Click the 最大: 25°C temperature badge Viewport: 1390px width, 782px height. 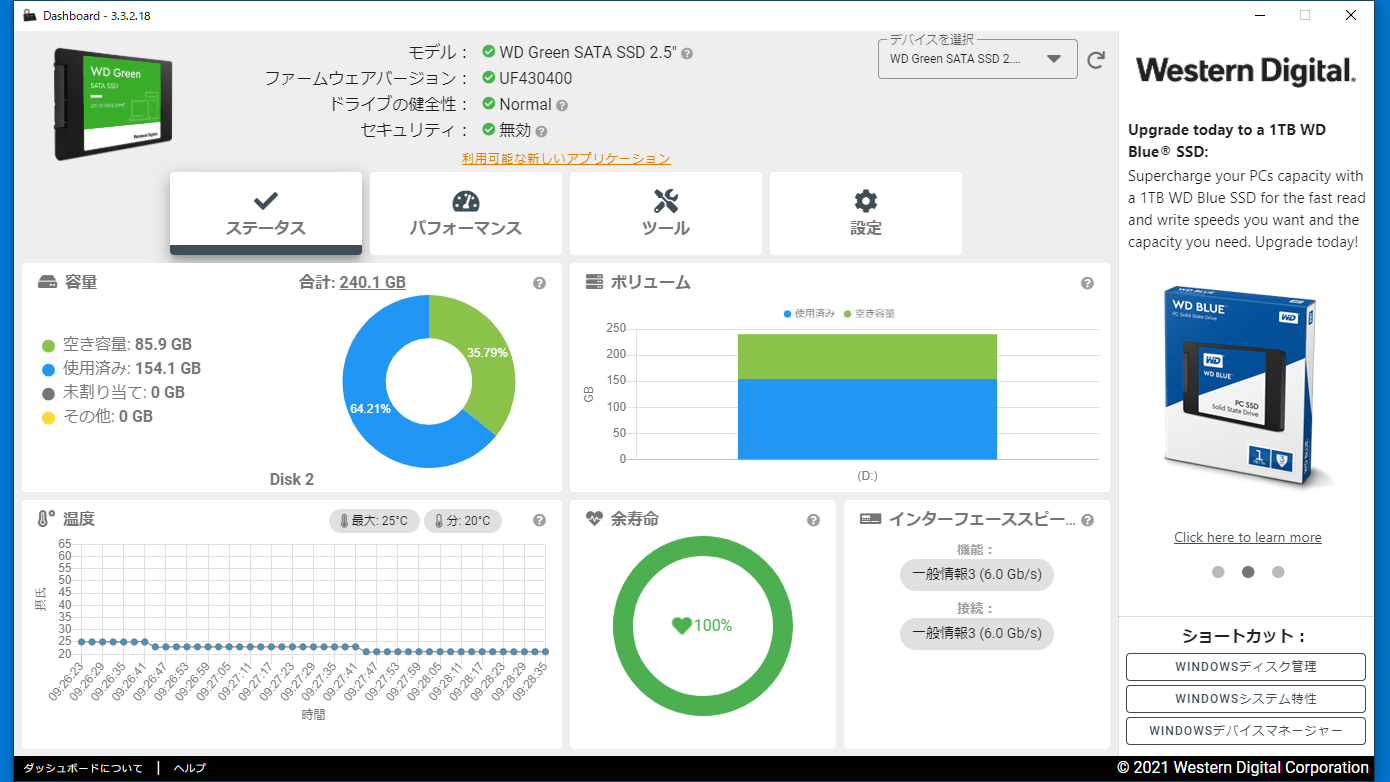pos(374,521)
